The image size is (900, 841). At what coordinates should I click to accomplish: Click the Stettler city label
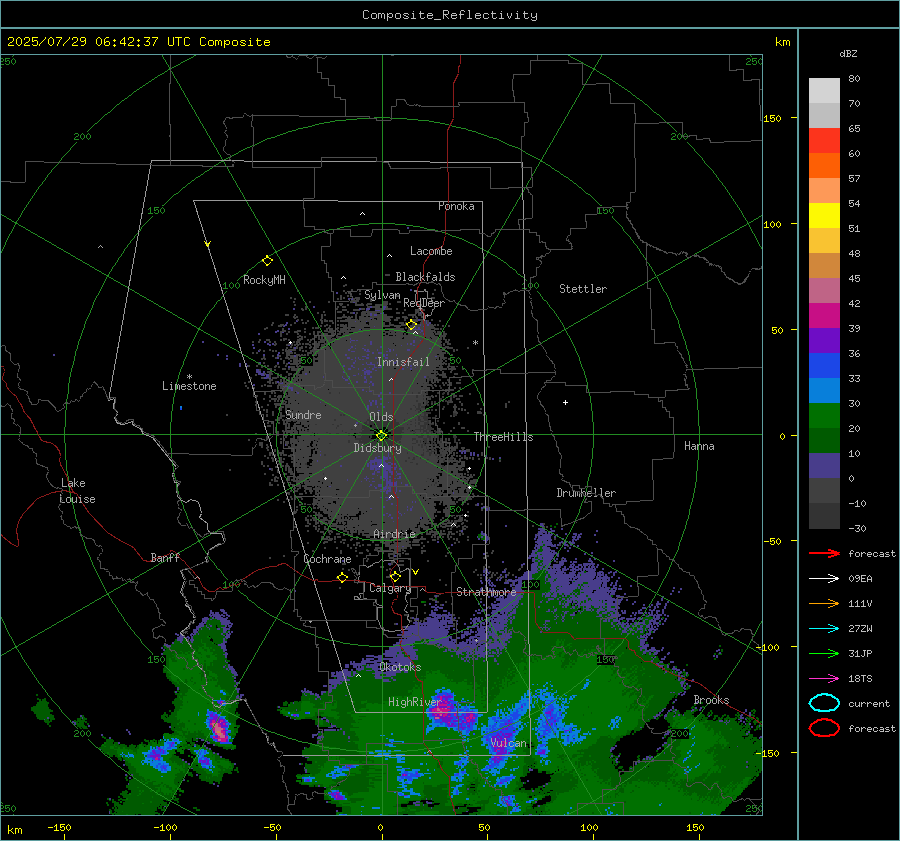point(583,289)
